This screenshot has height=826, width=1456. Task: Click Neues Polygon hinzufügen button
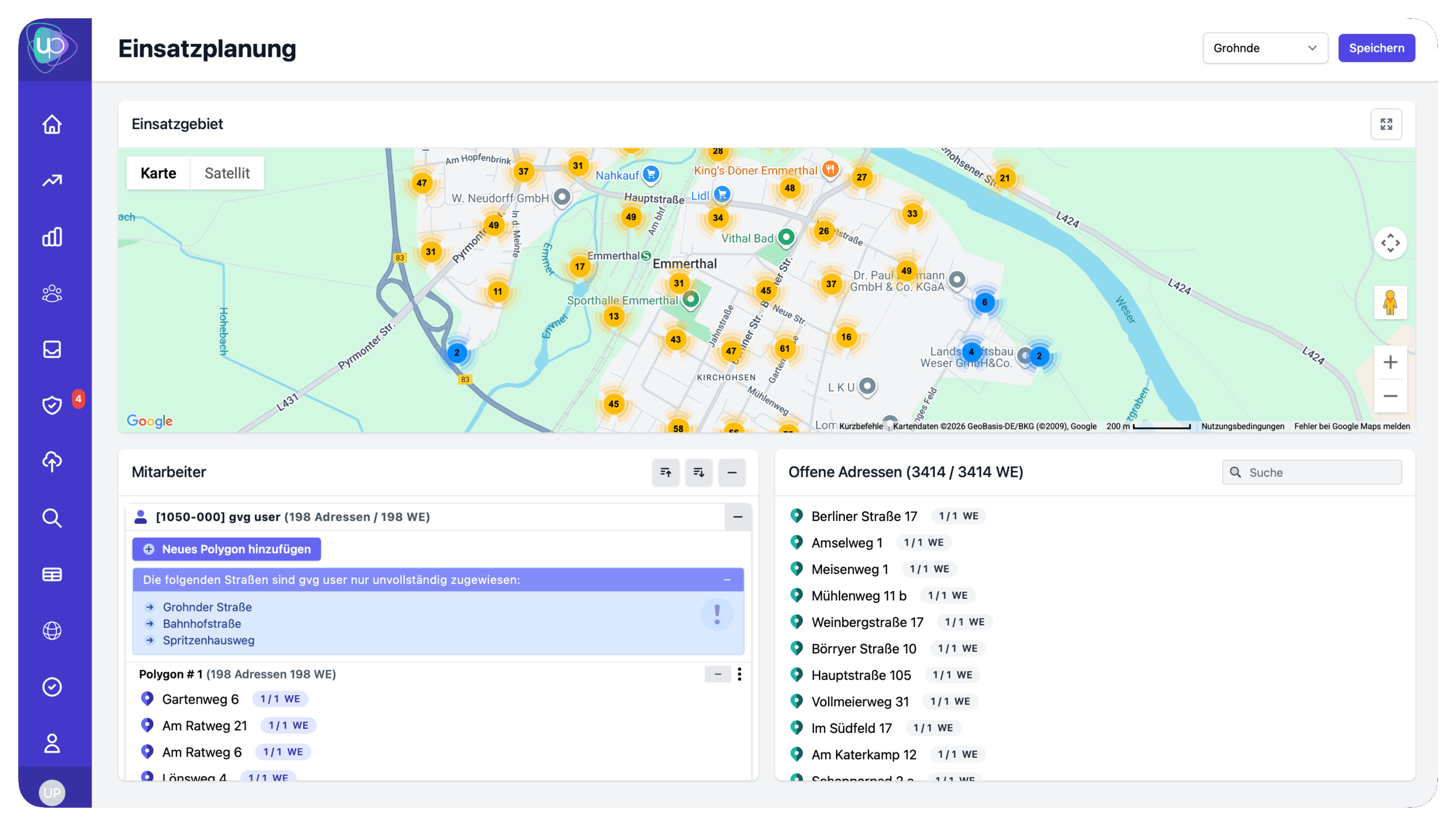pyautogui.click(x=226, y=549)
